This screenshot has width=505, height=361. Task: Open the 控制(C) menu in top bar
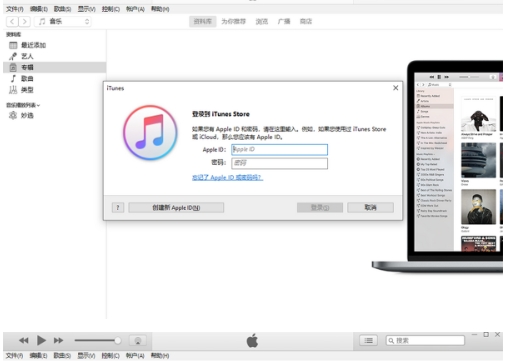click(x=111, y=9)
